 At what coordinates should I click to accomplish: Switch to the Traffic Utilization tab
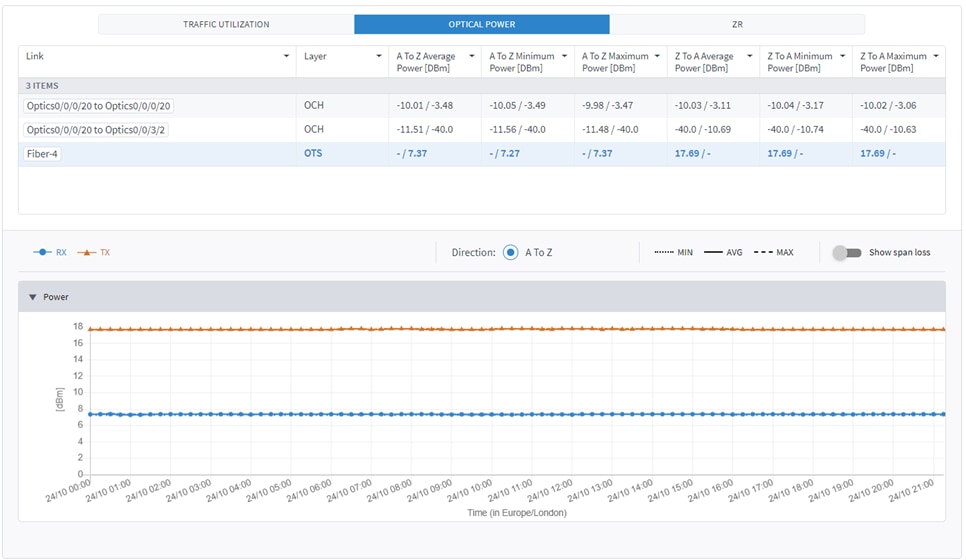[226, 24]
